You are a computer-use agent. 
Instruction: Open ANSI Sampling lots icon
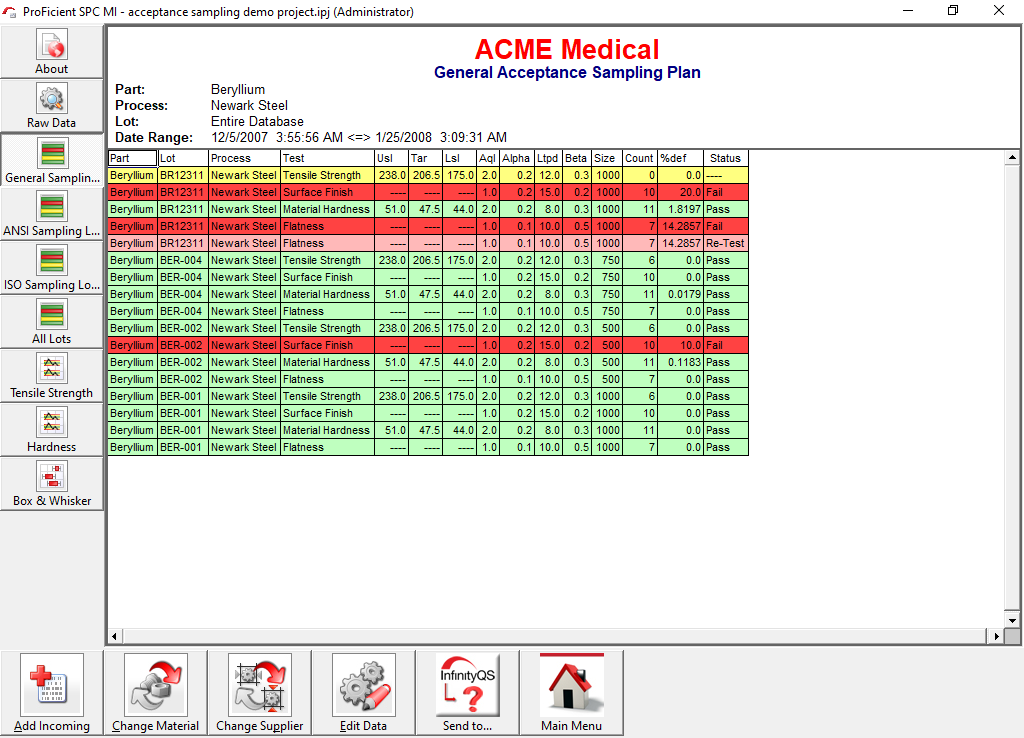(x=52, y=207)
